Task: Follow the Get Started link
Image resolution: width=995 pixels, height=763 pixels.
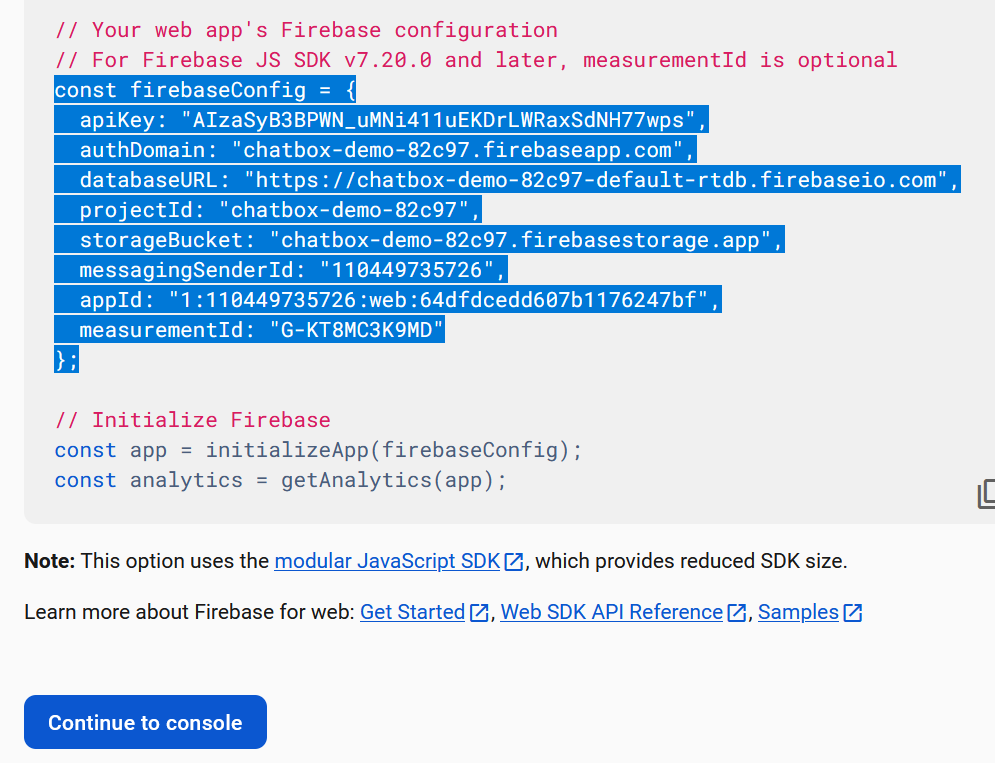Action: (x=424, y=612)
